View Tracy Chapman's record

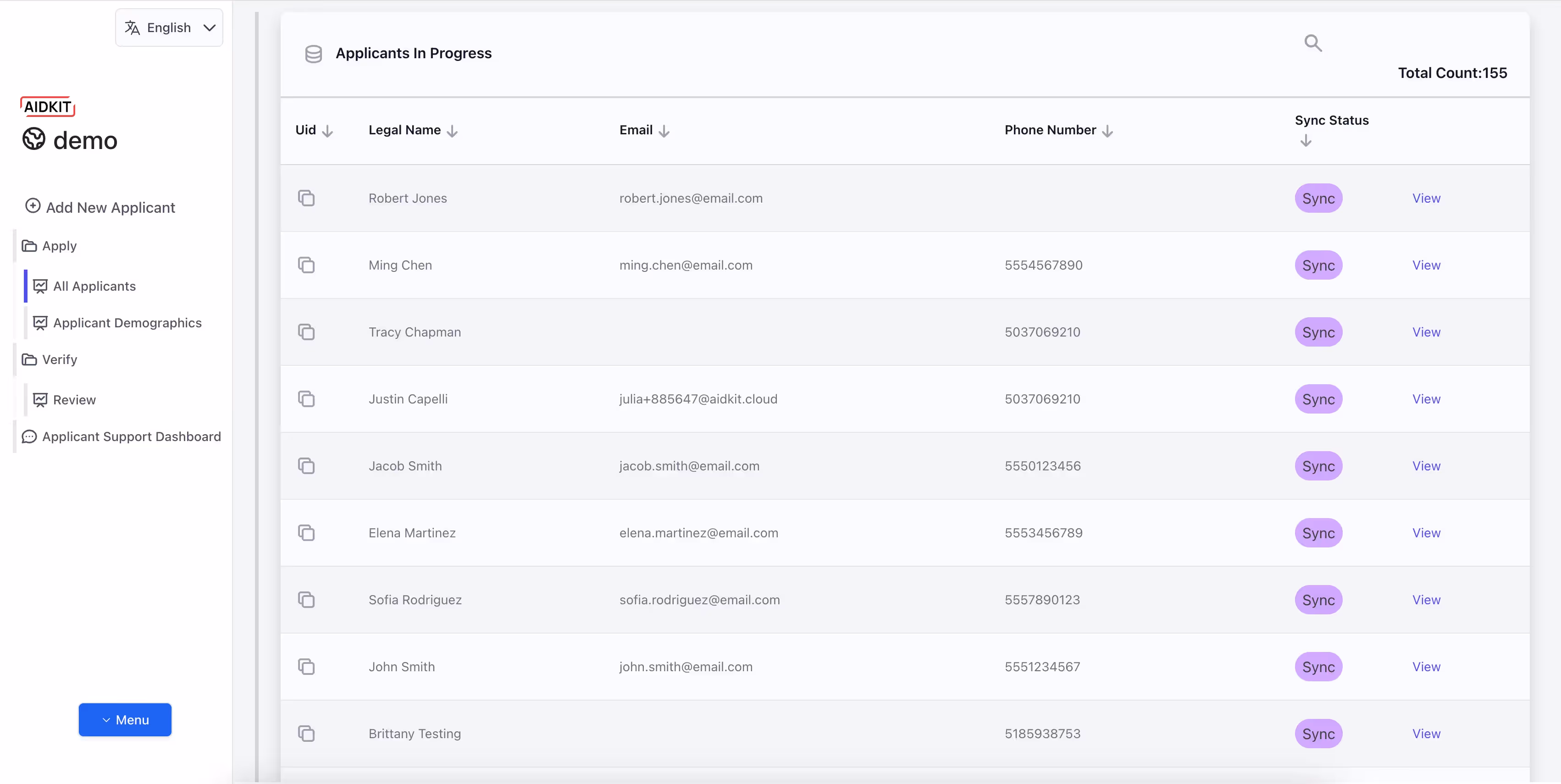tap(1427, 332)
